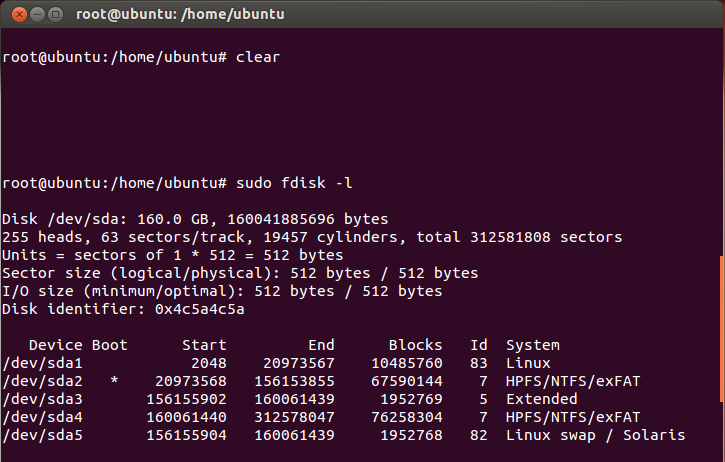
Task: Close the terminal window
Action: tap(14, 14)
